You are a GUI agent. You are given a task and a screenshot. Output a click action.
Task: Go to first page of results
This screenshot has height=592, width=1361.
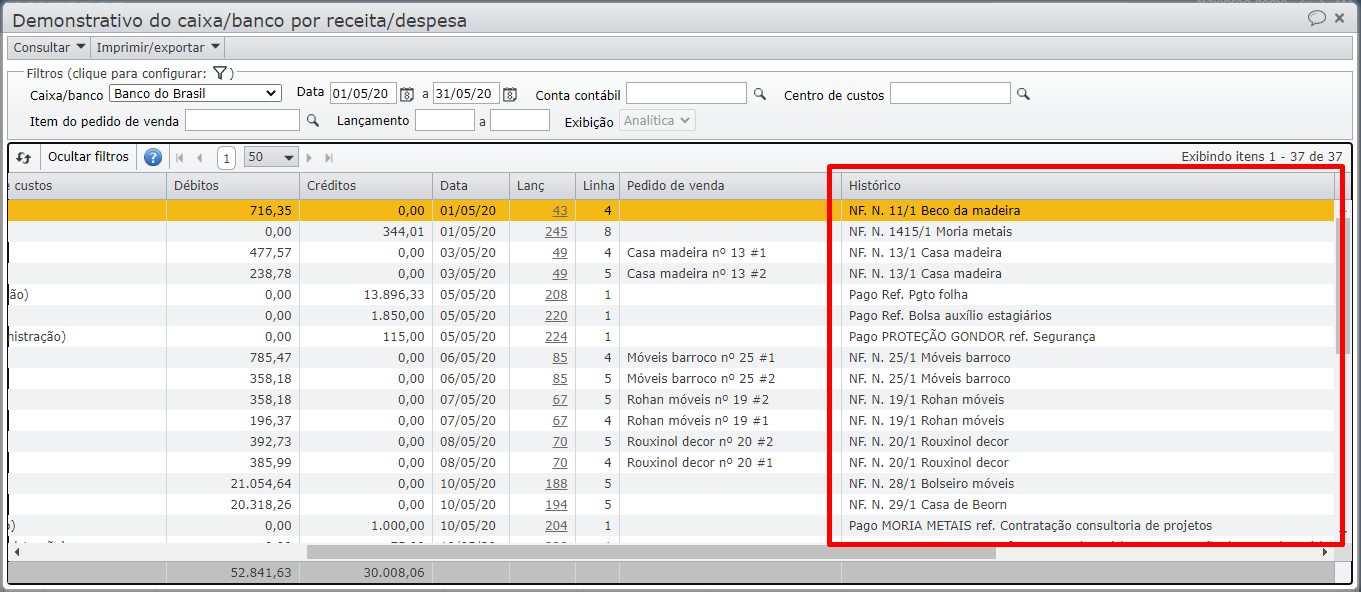pos(180,157)
